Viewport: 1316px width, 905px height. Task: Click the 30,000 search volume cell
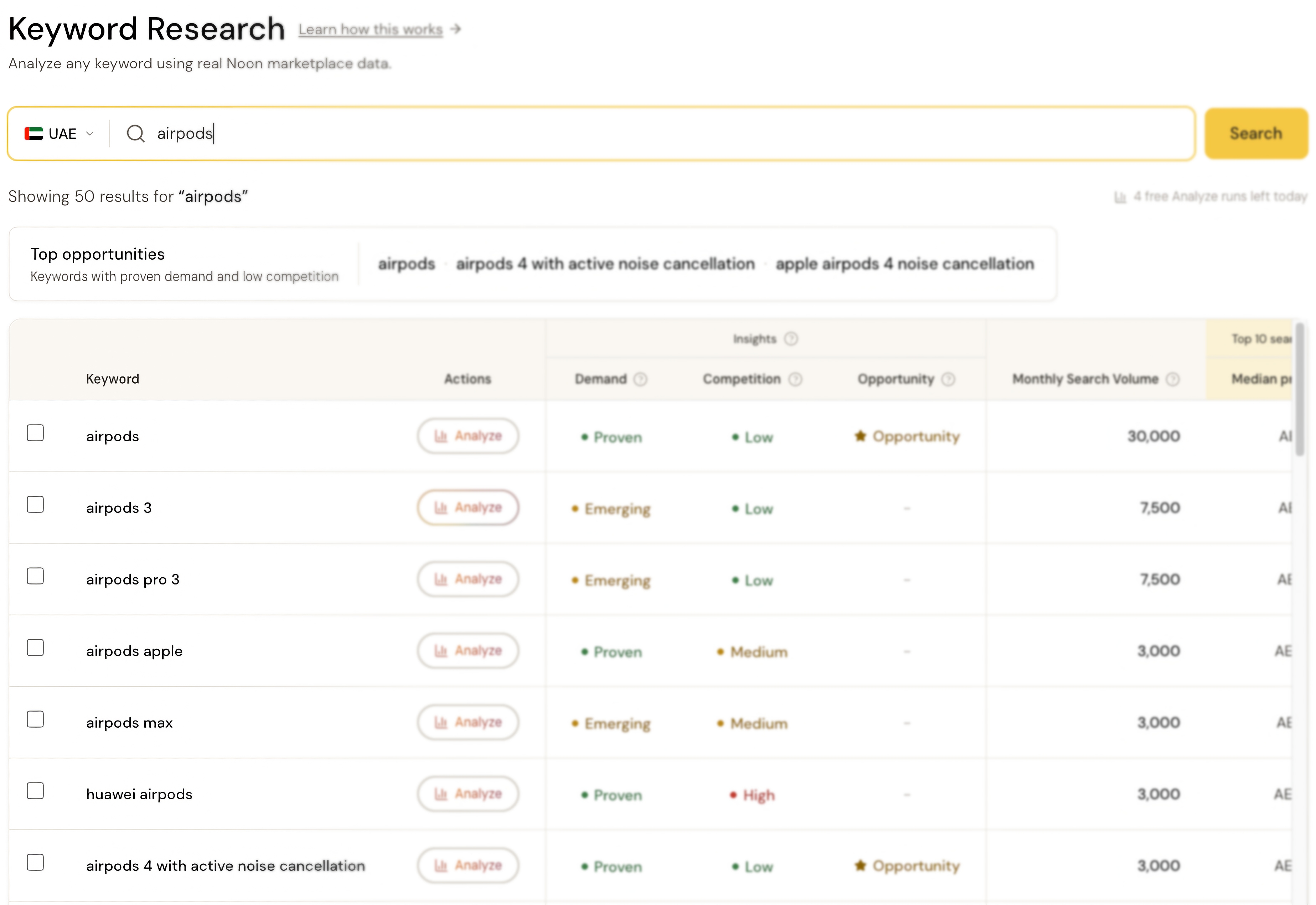point(1153,436)
